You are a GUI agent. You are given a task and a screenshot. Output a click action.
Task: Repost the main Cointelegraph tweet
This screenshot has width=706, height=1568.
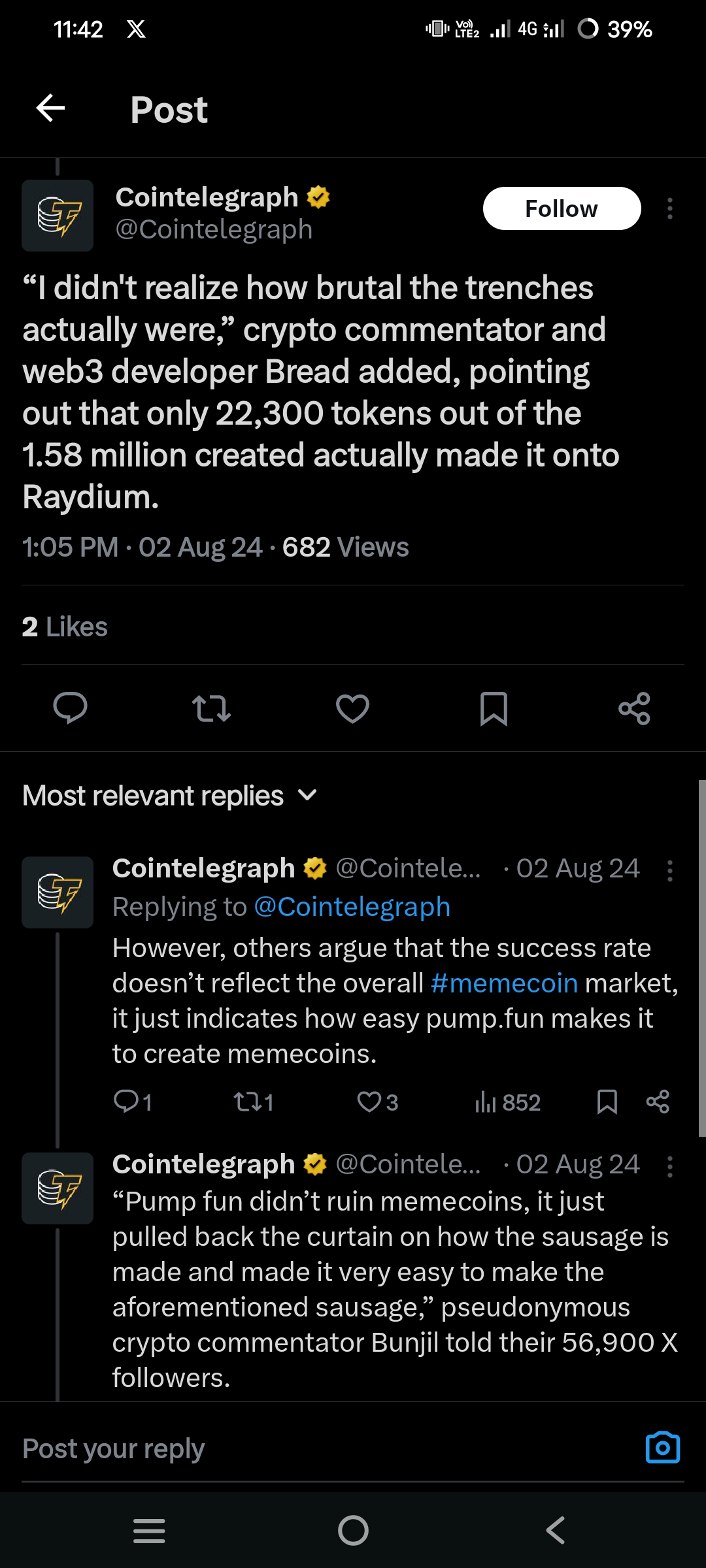pos(211,708)
